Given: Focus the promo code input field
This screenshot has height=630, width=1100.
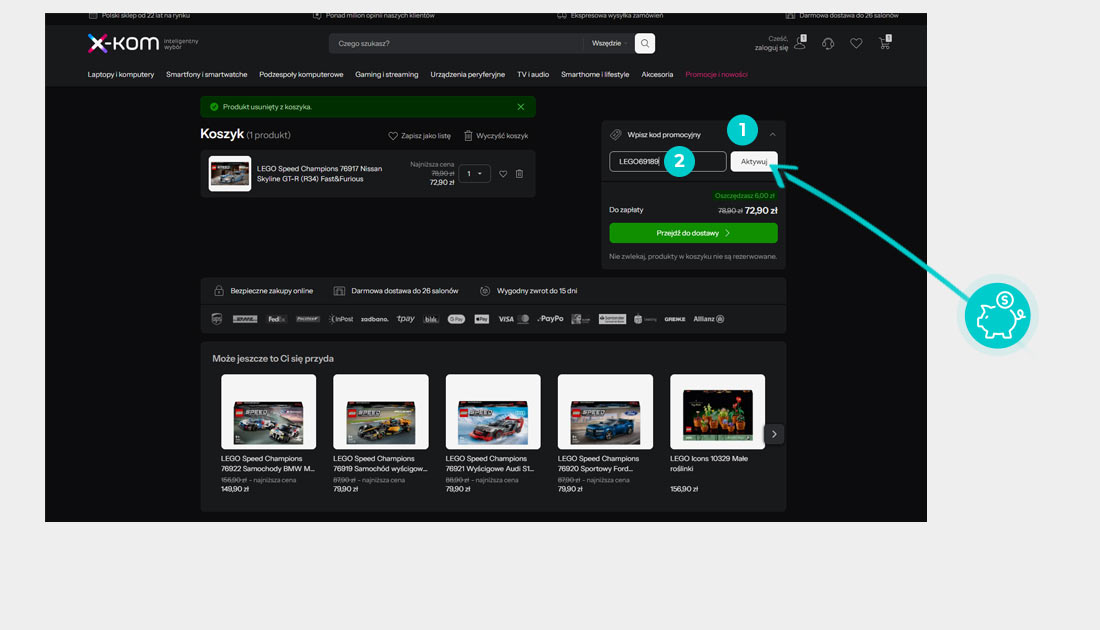Looking at the screenshot, I should click(668, 161).
